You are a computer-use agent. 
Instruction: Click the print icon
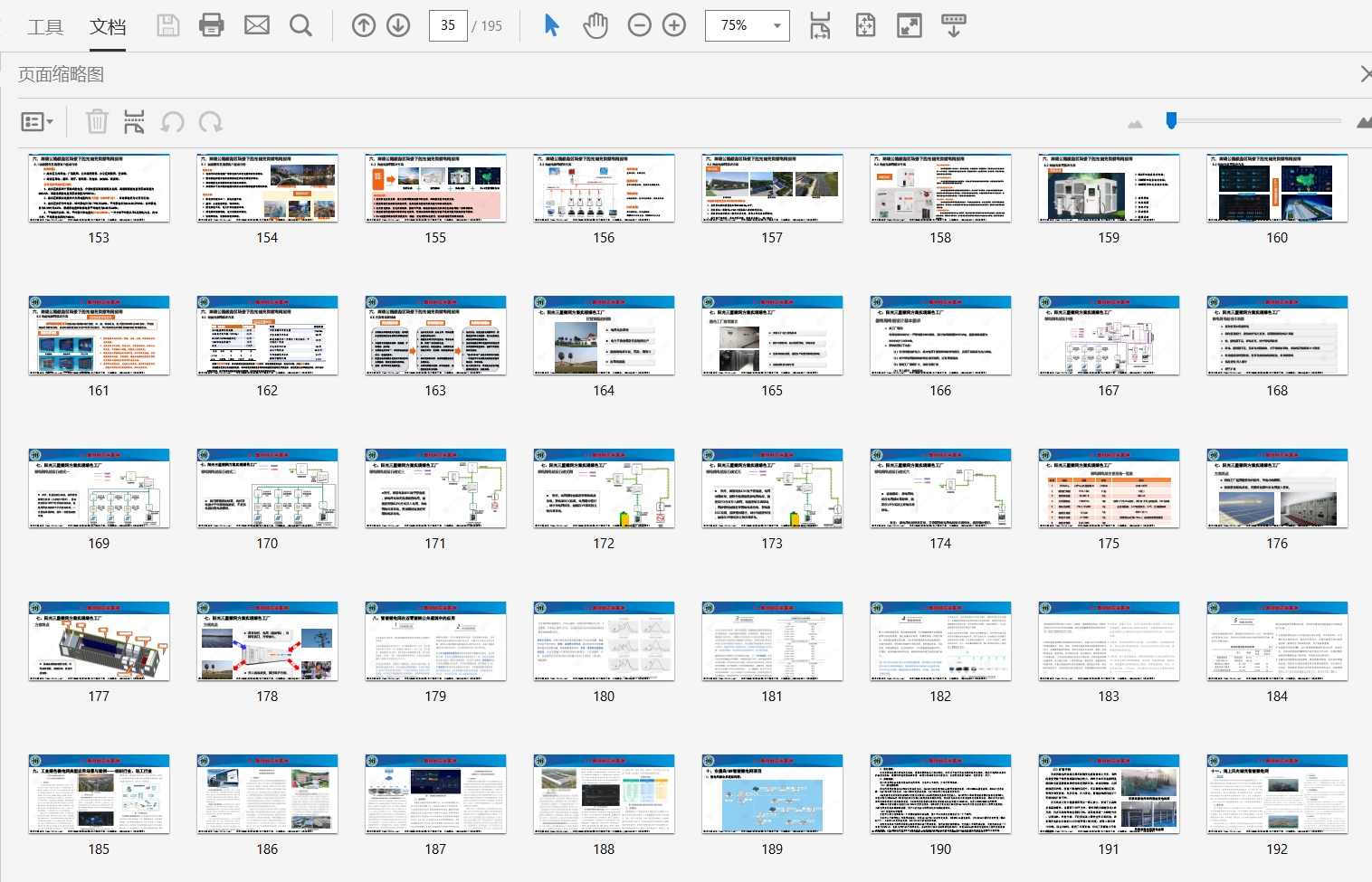(212, 25)
